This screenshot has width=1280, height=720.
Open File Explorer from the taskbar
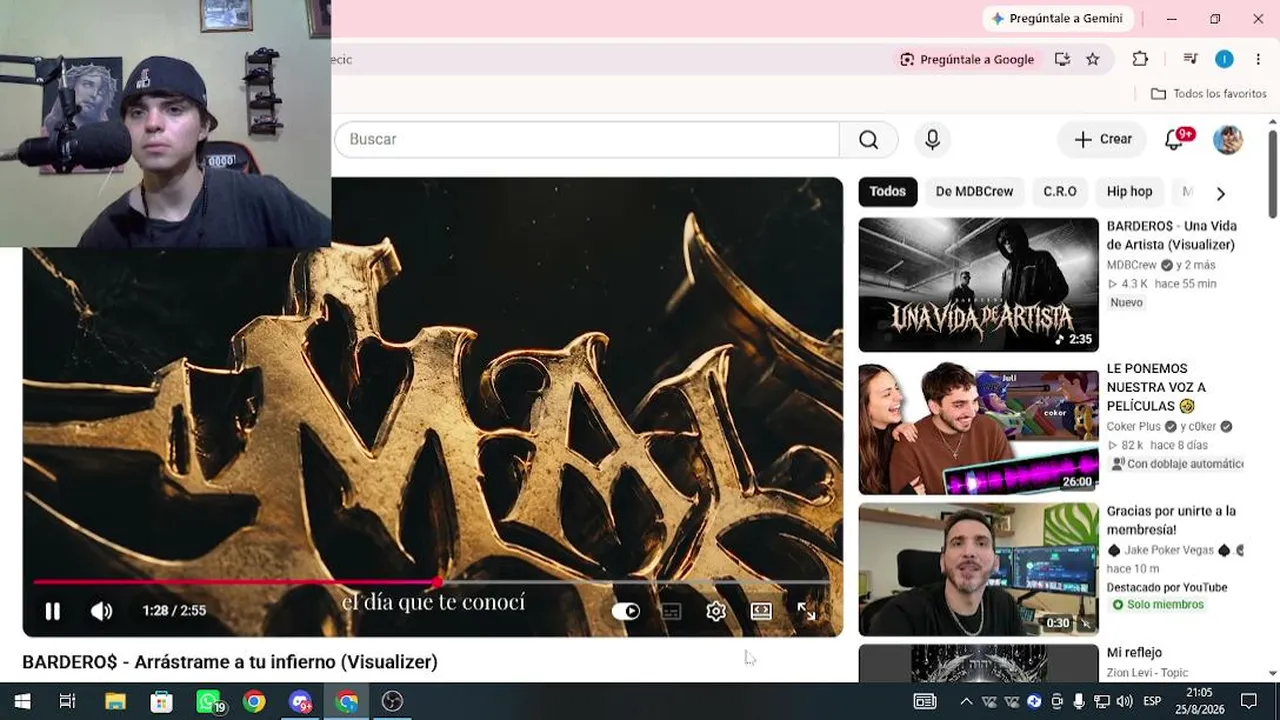tap(115, 701)
